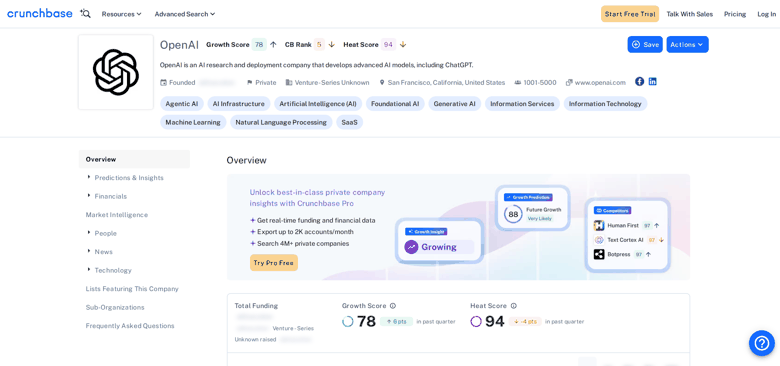This screenshot has width=780, height=366.
Task: Click the Growth Score progress ring
Action: 348,322
